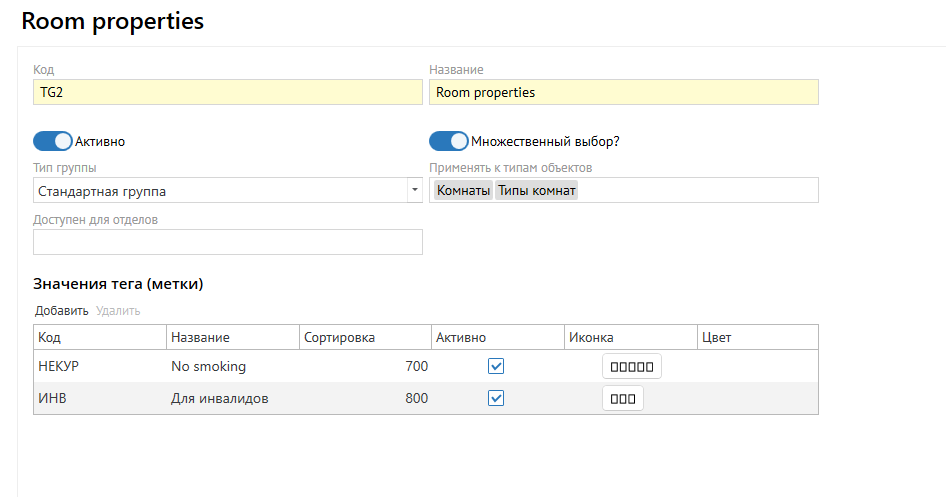Click the Добавить link to add tag

point(61,311)
